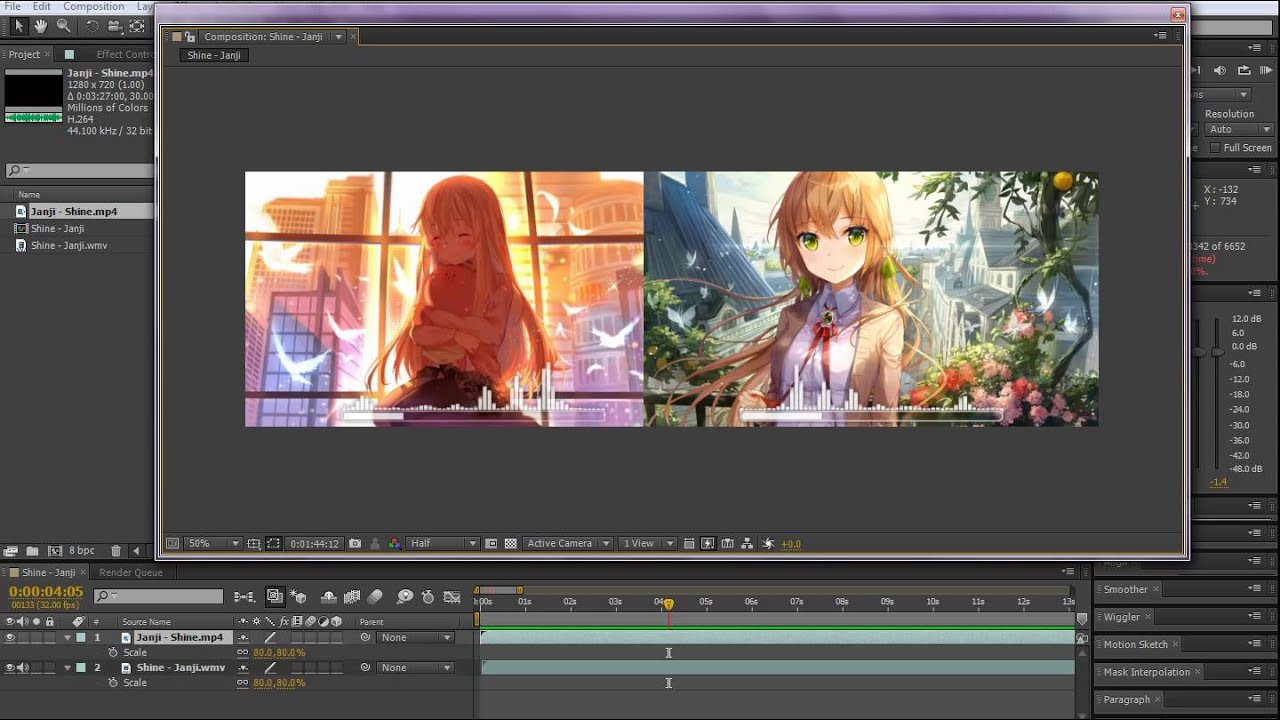Open Parent dropdown for Shine - Janji.wmv layer
The height and width of the screenshot is (720, 1280).
416,667
